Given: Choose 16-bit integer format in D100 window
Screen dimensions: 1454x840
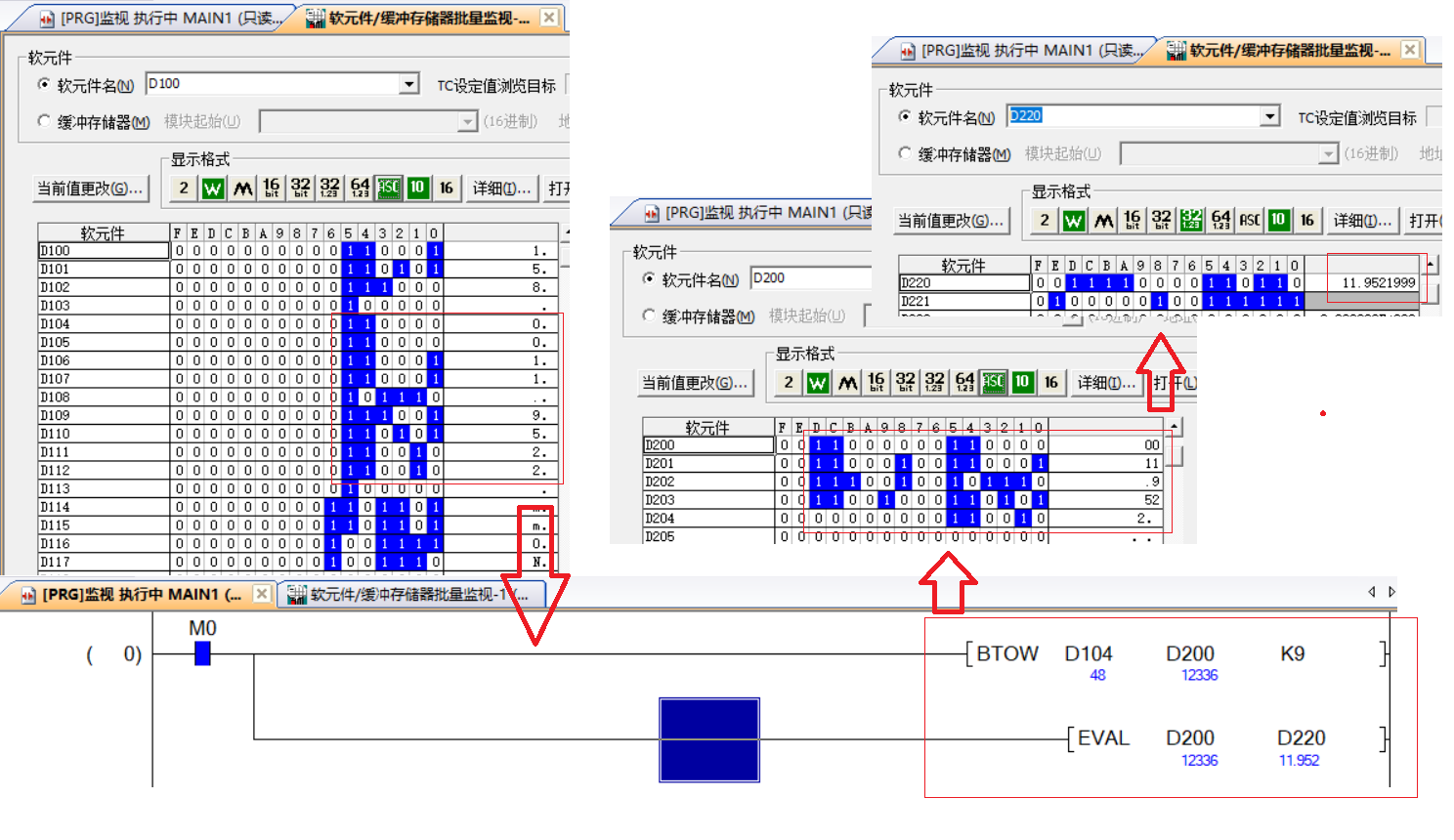Looking at the screenshot, I should [272, 188].
